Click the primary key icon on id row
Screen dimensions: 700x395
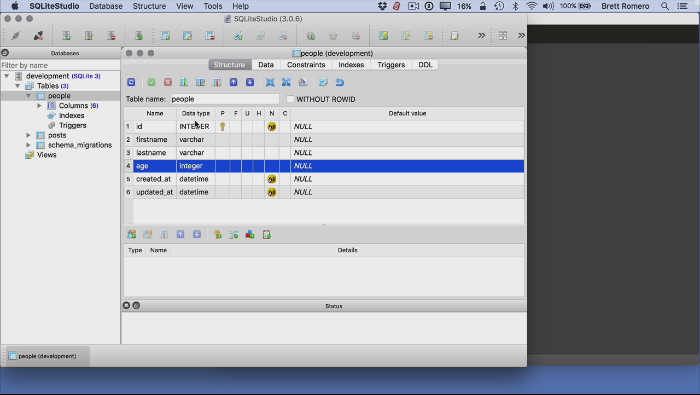[x=222, y=127]
